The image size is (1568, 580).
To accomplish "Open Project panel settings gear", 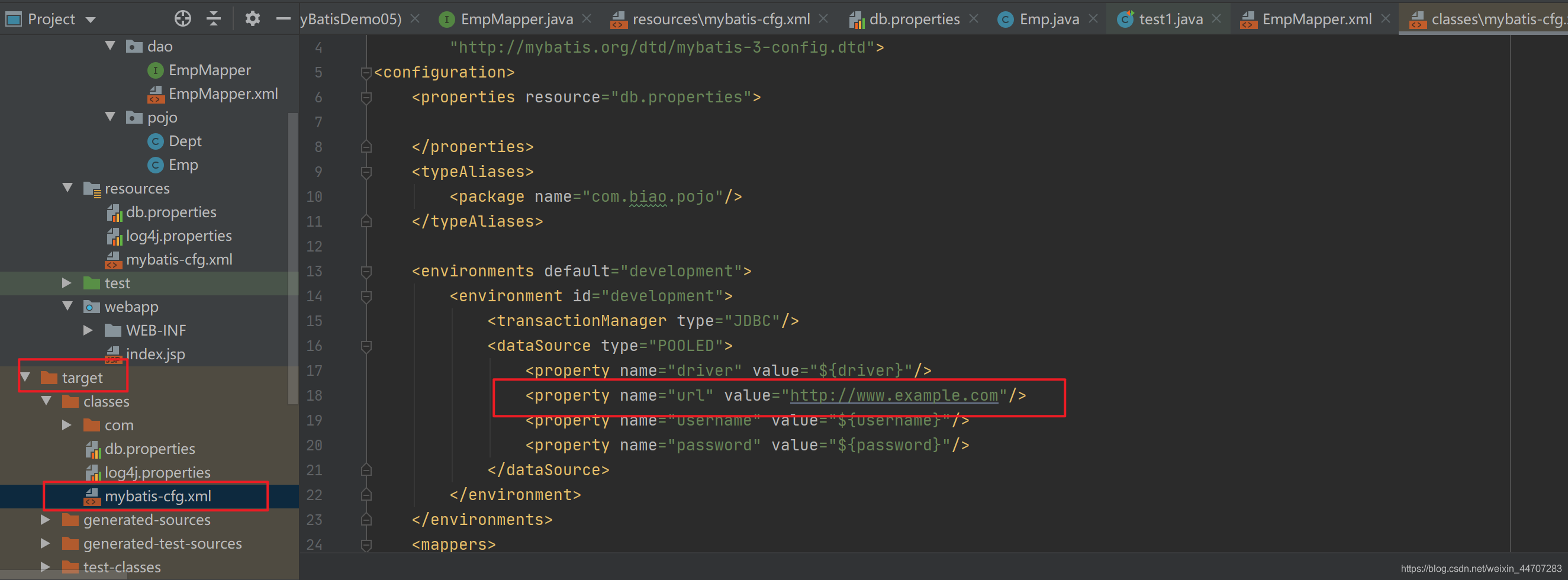I will coord(253,19).
